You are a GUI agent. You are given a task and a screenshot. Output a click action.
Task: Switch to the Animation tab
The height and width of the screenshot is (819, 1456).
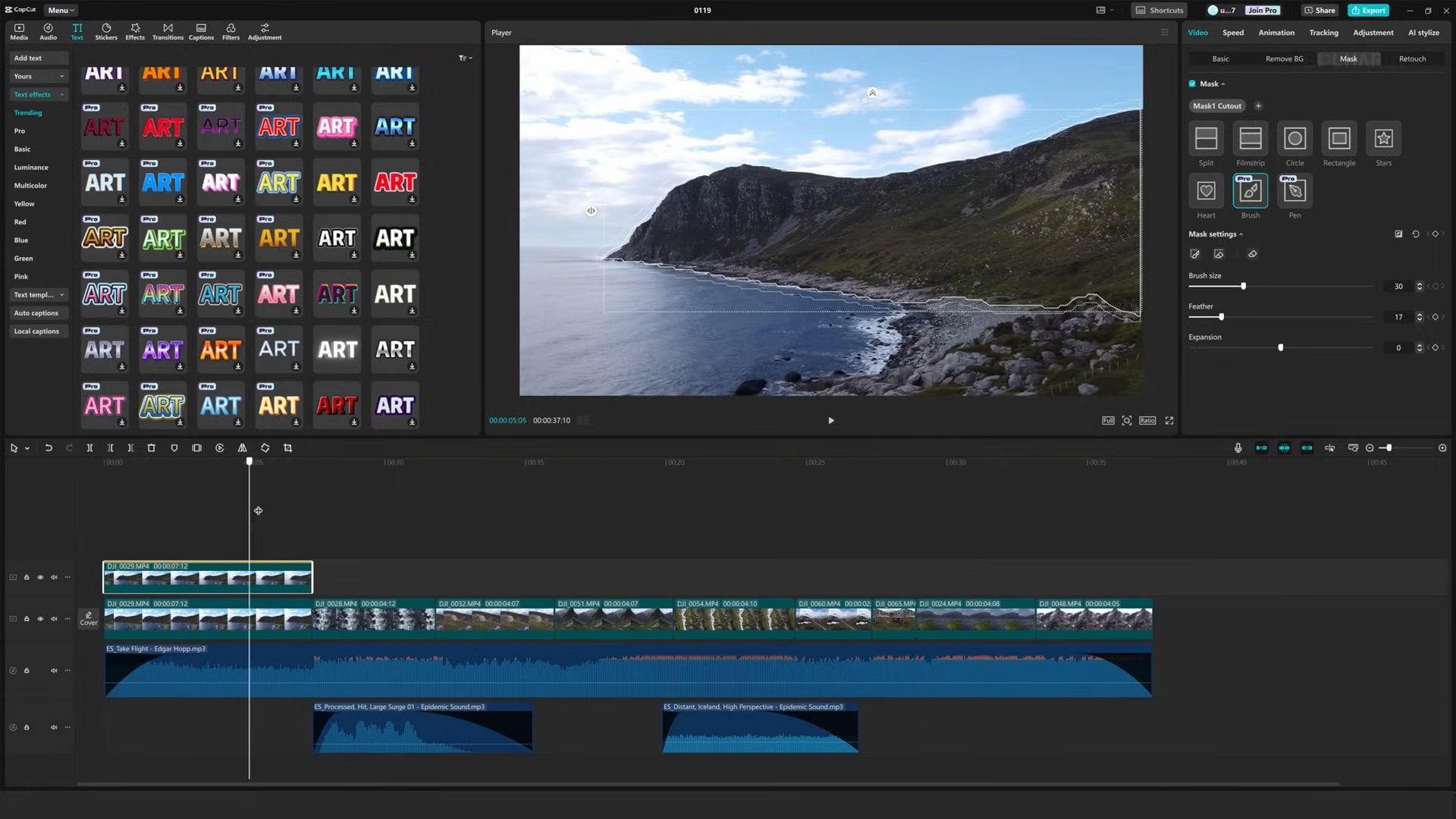(x=1276, y=33)
